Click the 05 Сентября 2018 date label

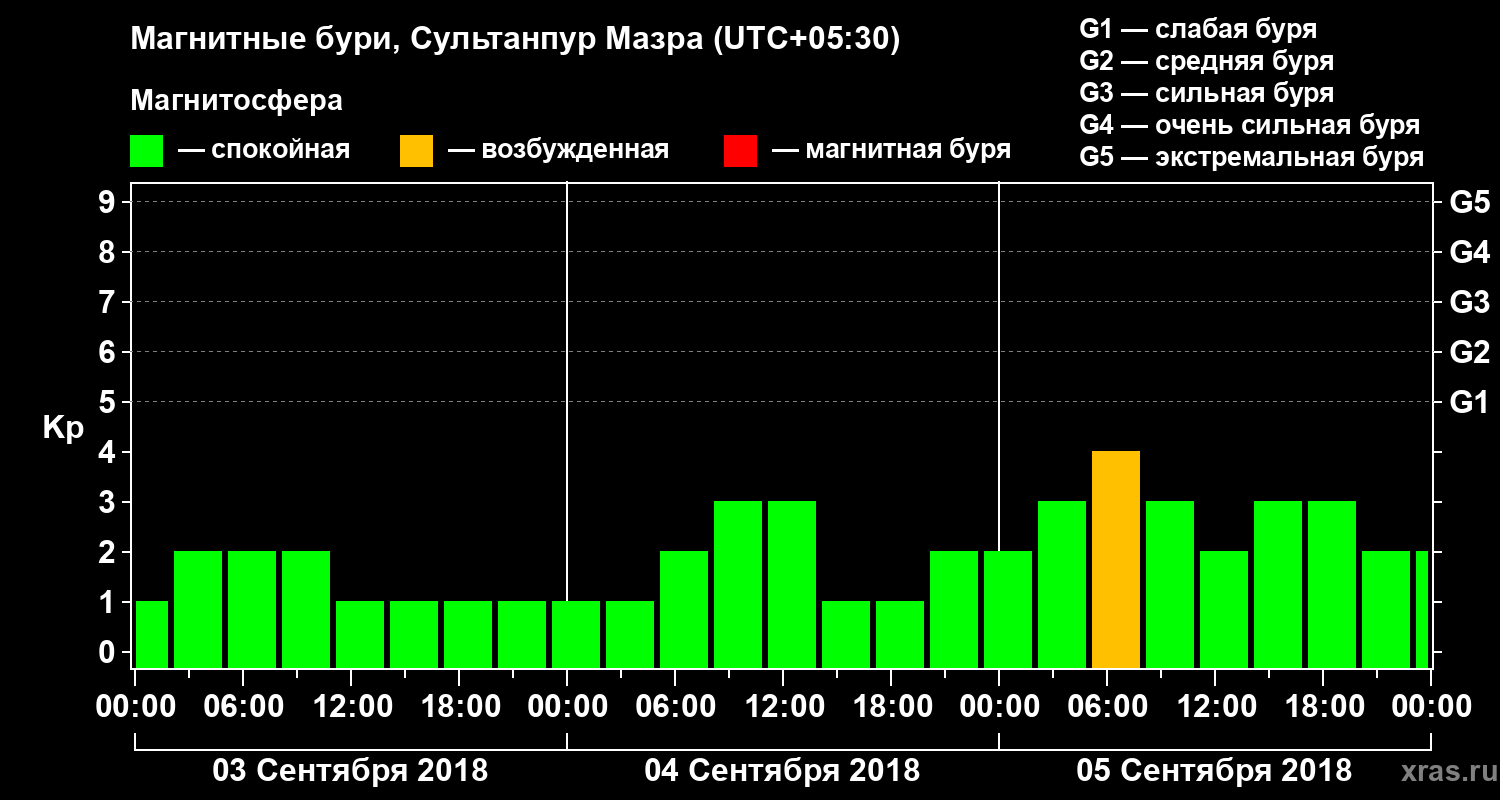[1214, 771]
